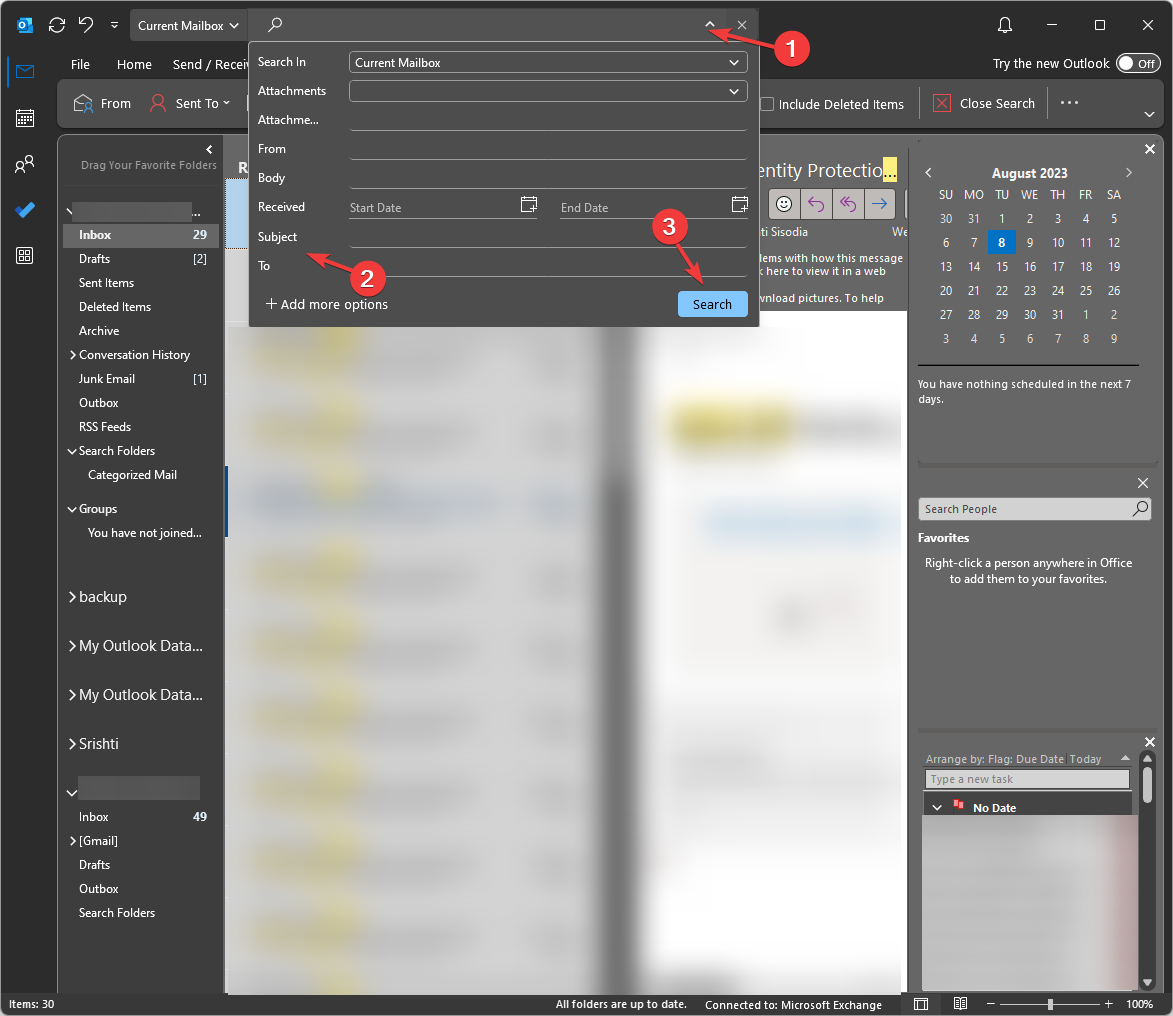This screenshot has width=1173, height=1016.
Task: Close the Tasks peek pane
Action: (x=1150, y=742)
